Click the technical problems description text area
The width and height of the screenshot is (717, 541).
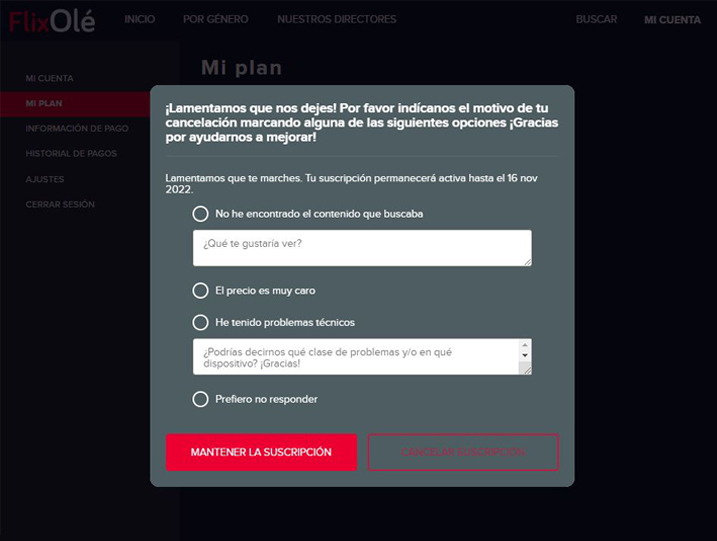coord(356,357)
